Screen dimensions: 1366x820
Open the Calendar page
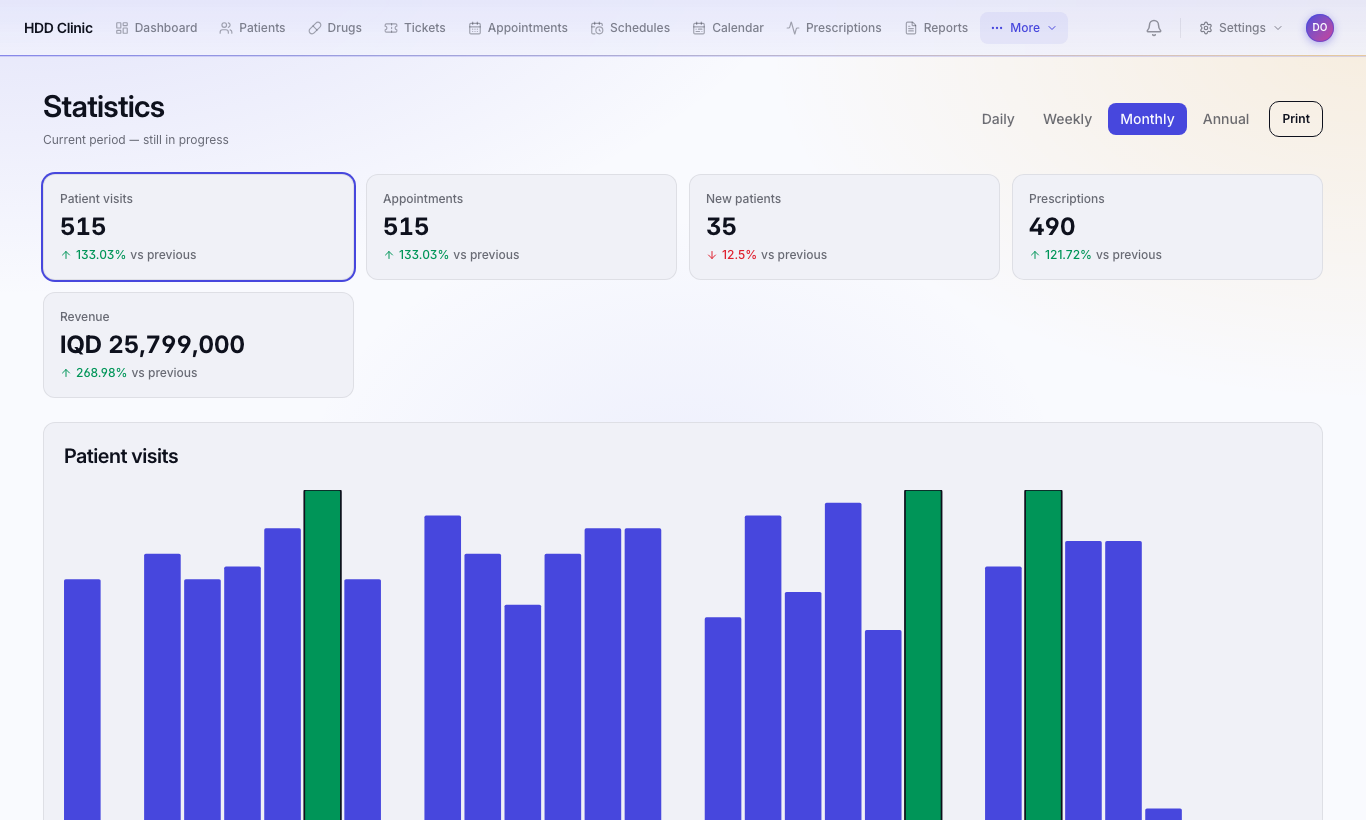(x=728, y=28)
